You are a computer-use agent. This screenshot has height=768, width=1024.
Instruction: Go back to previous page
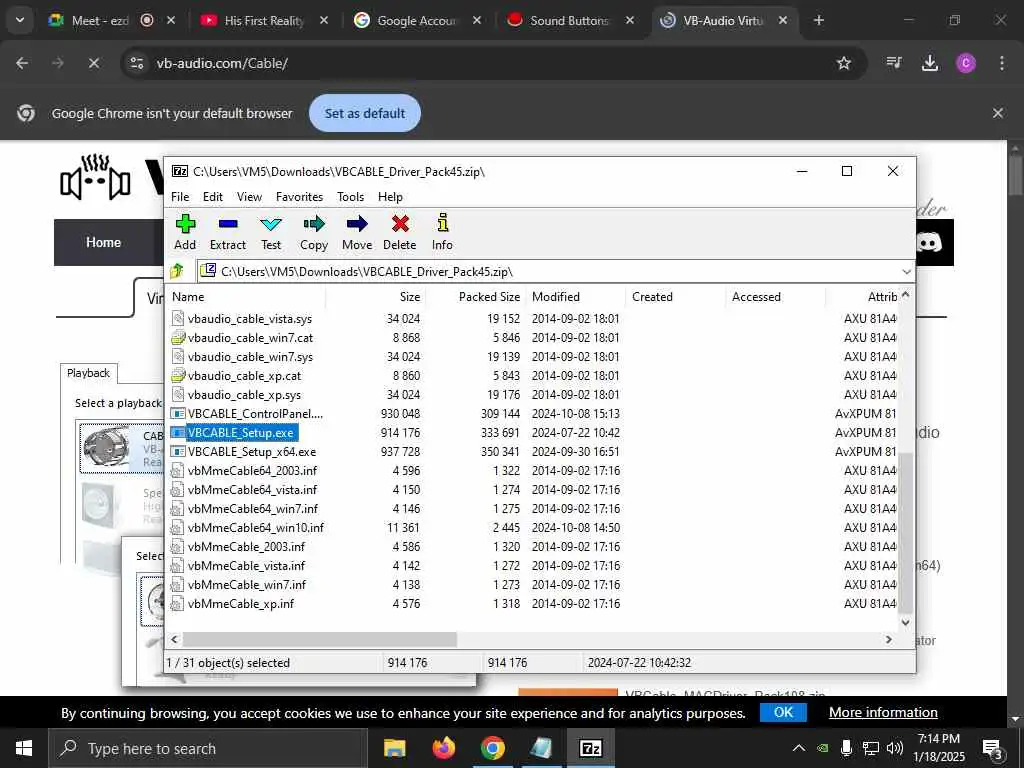point(22,63)
